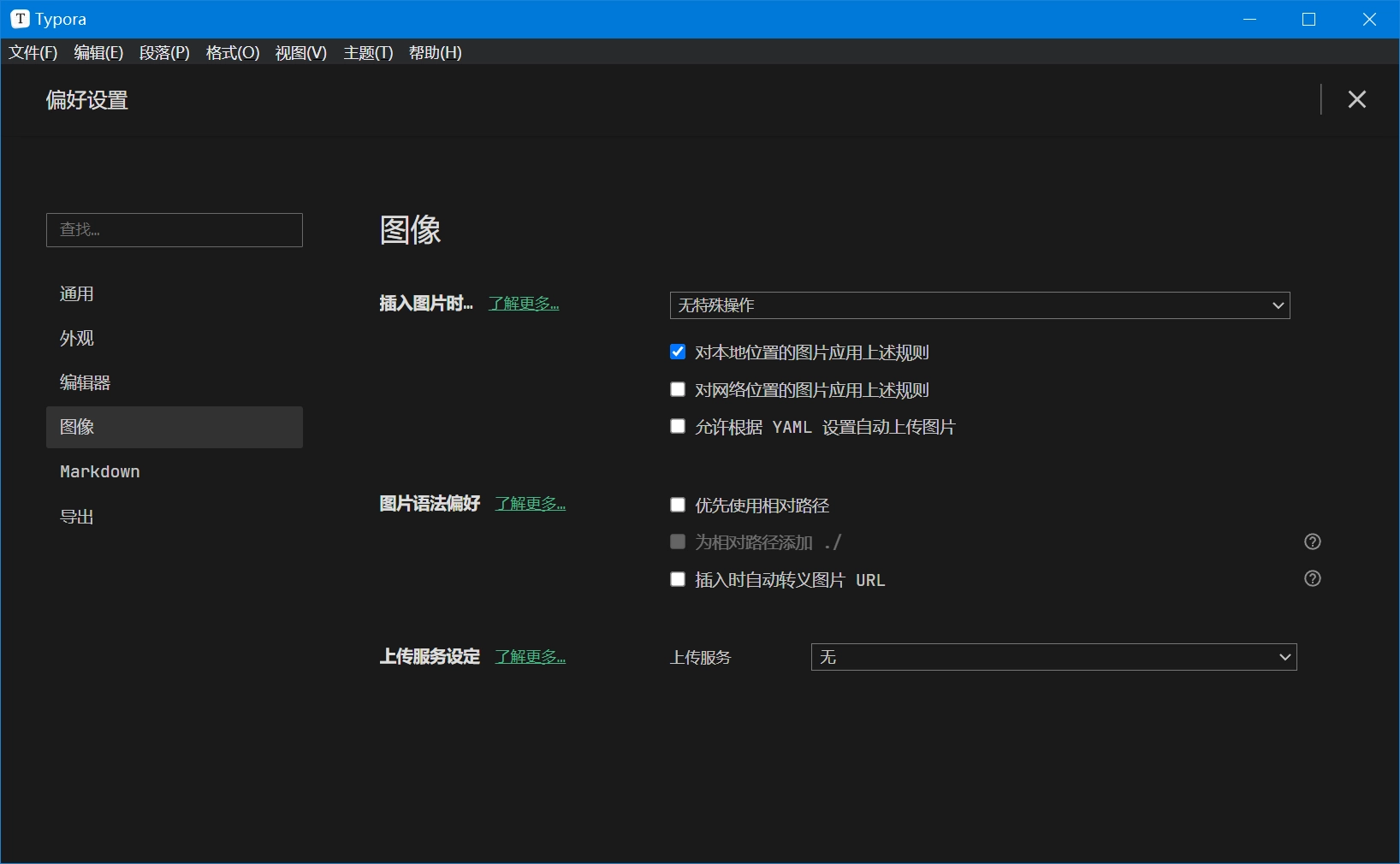Viewport: 1400px width, 864px height.
Task: Select 图像 in the preferences sidebar
Action: tap(175, 427)
